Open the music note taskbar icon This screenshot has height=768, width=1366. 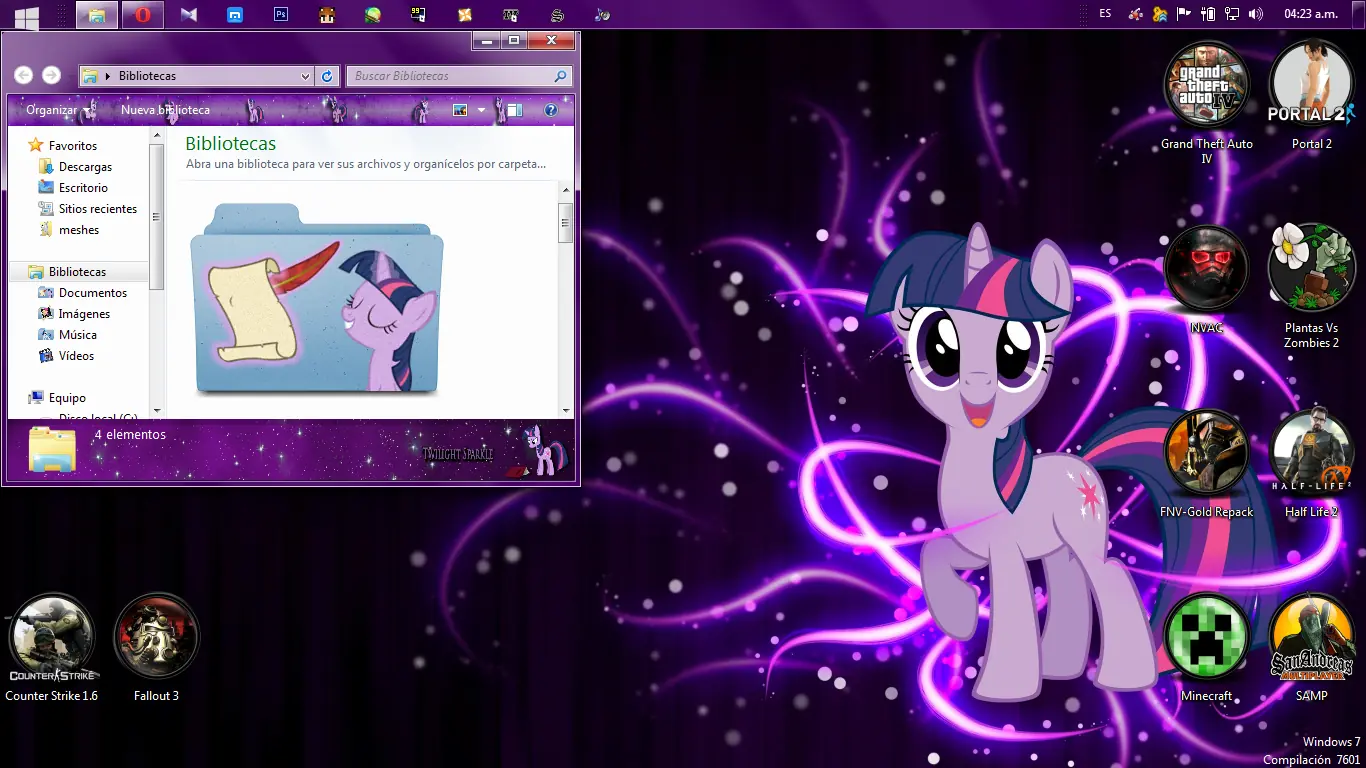click(x=603, y=15)
